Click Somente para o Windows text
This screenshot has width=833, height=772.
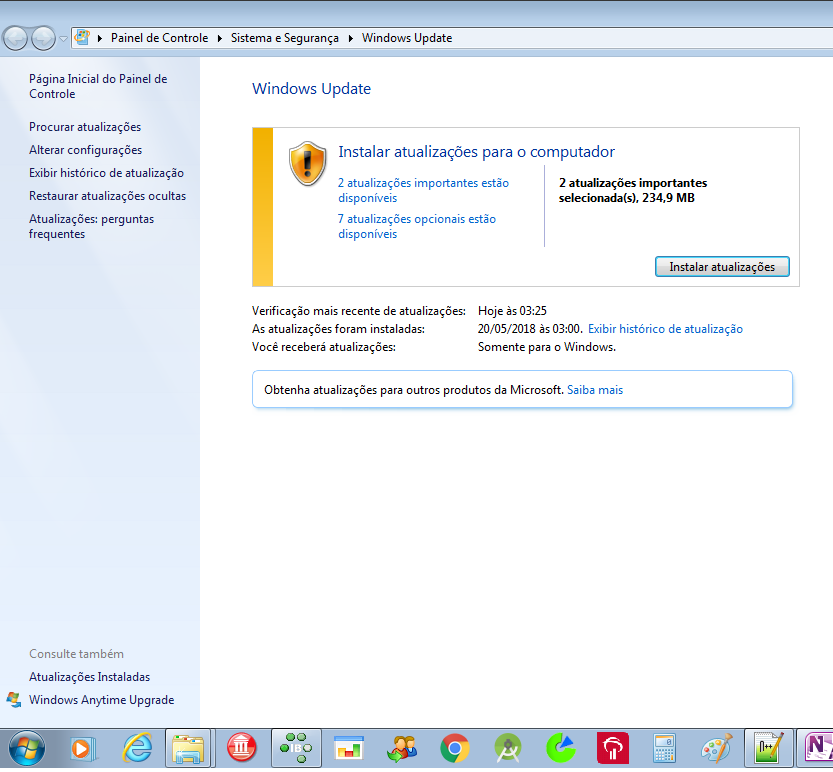tap(547, 347)
